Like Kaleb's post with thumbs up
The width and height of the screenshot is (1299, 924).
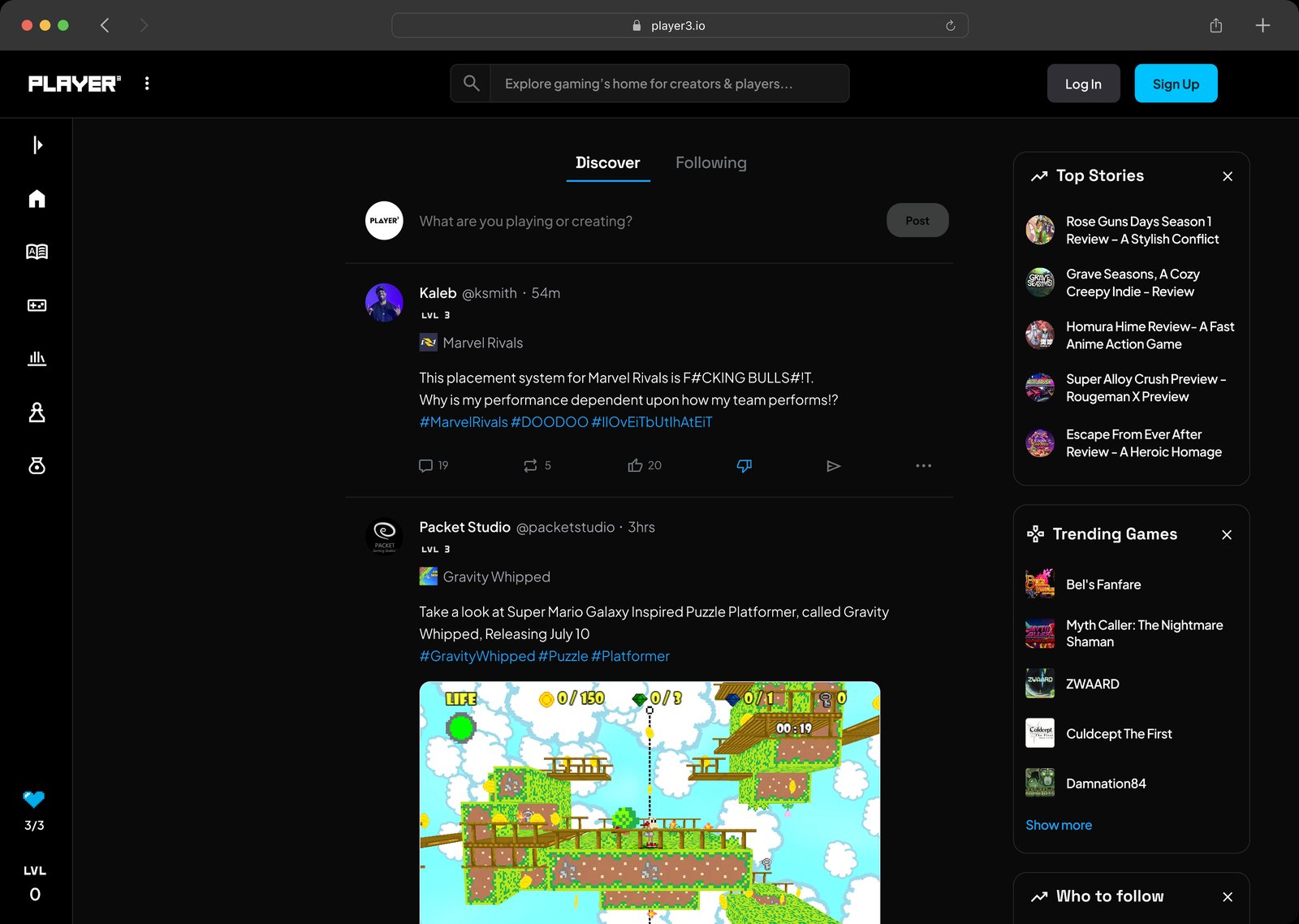645,465
